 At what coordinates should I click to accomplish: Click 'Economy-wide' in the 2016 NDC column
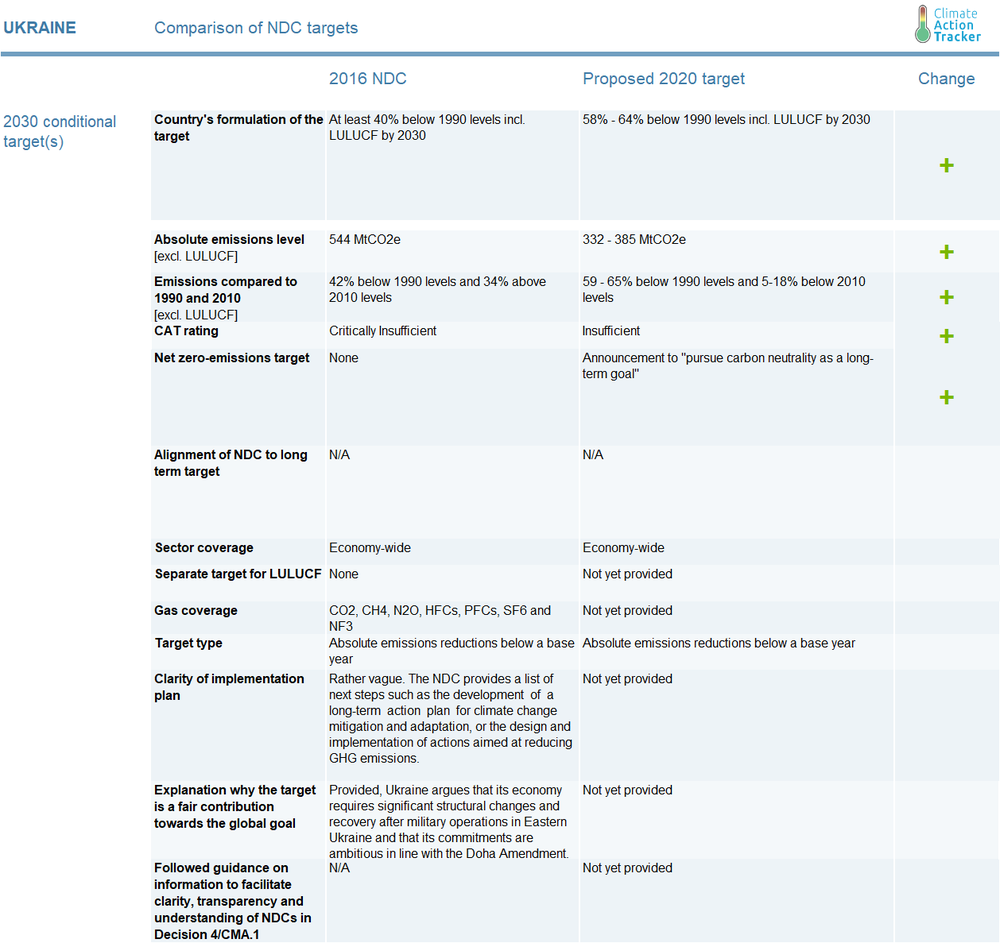click(370, 548)
